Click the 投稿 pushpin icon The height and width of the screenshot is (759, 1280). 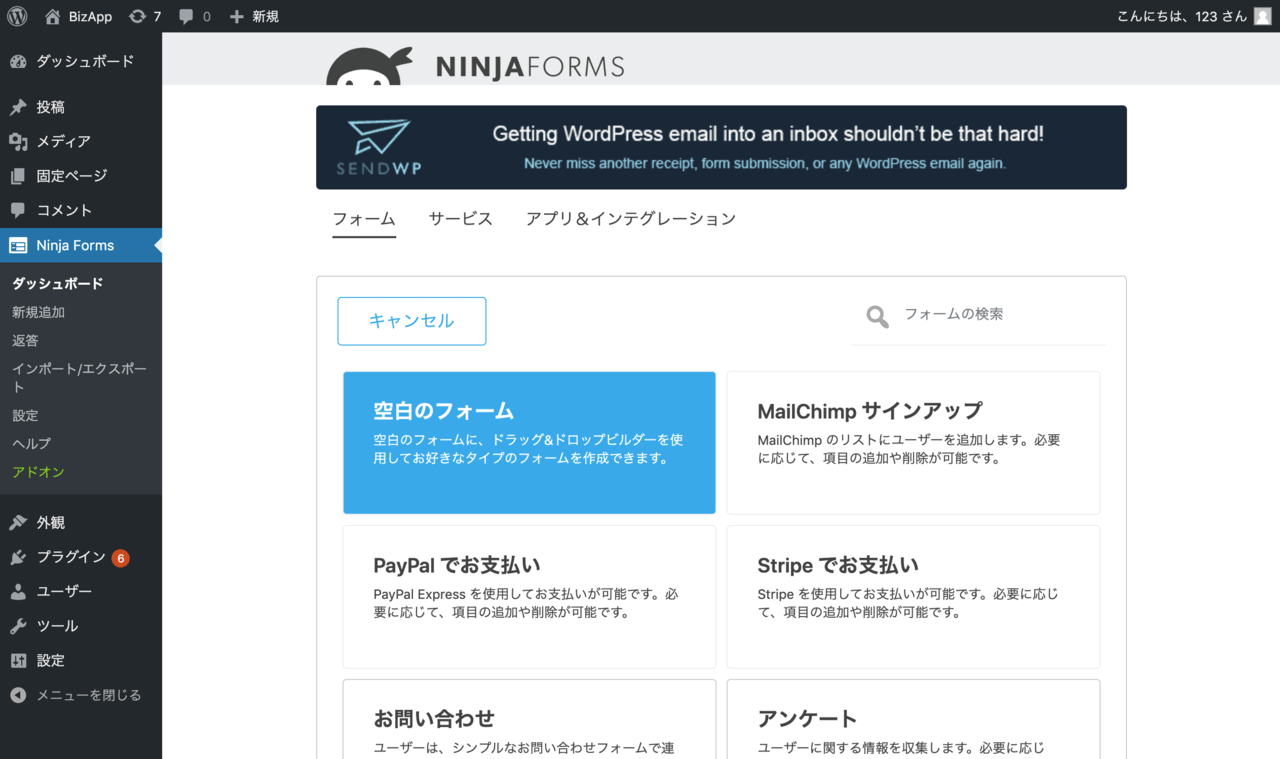click(18, 107)
